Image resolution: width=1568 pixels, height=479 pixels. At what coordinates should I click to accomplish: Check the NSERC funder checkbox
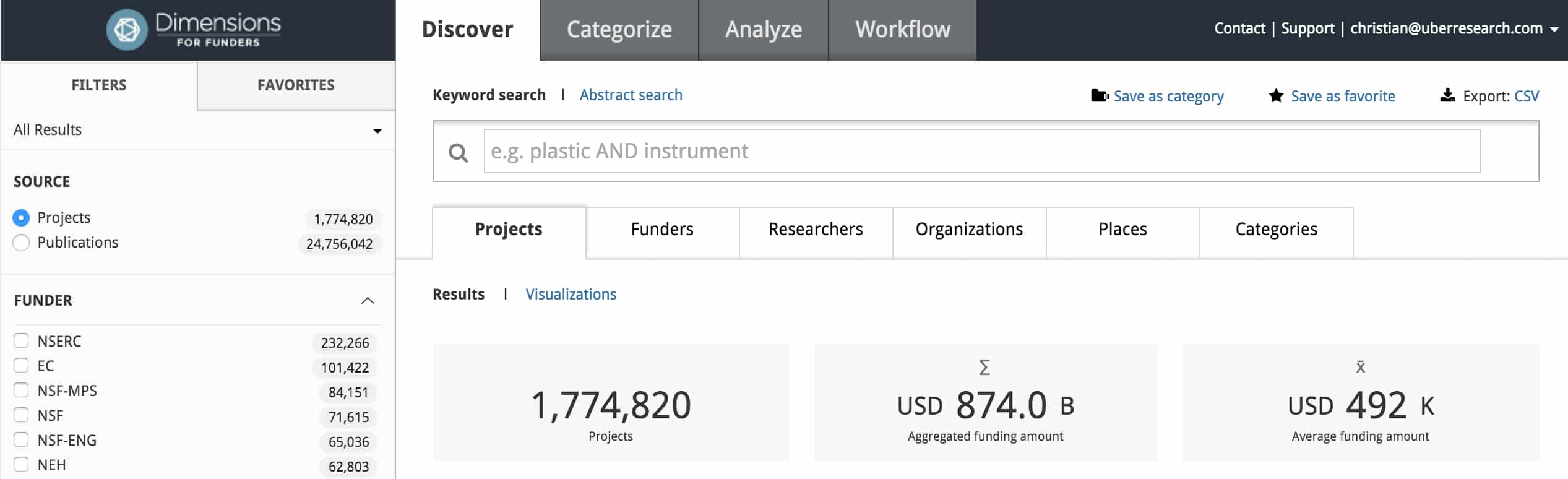[x=21, y=341]
